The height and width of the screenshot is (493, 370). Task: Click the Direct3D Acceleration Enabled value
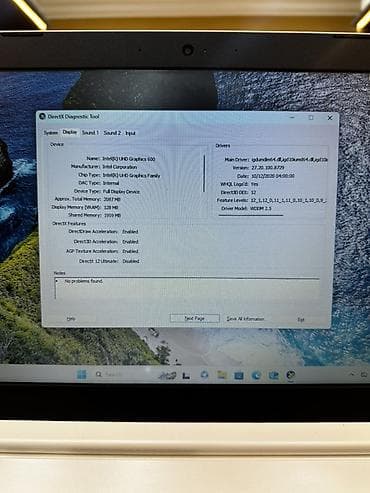click(x=130, y=241)
